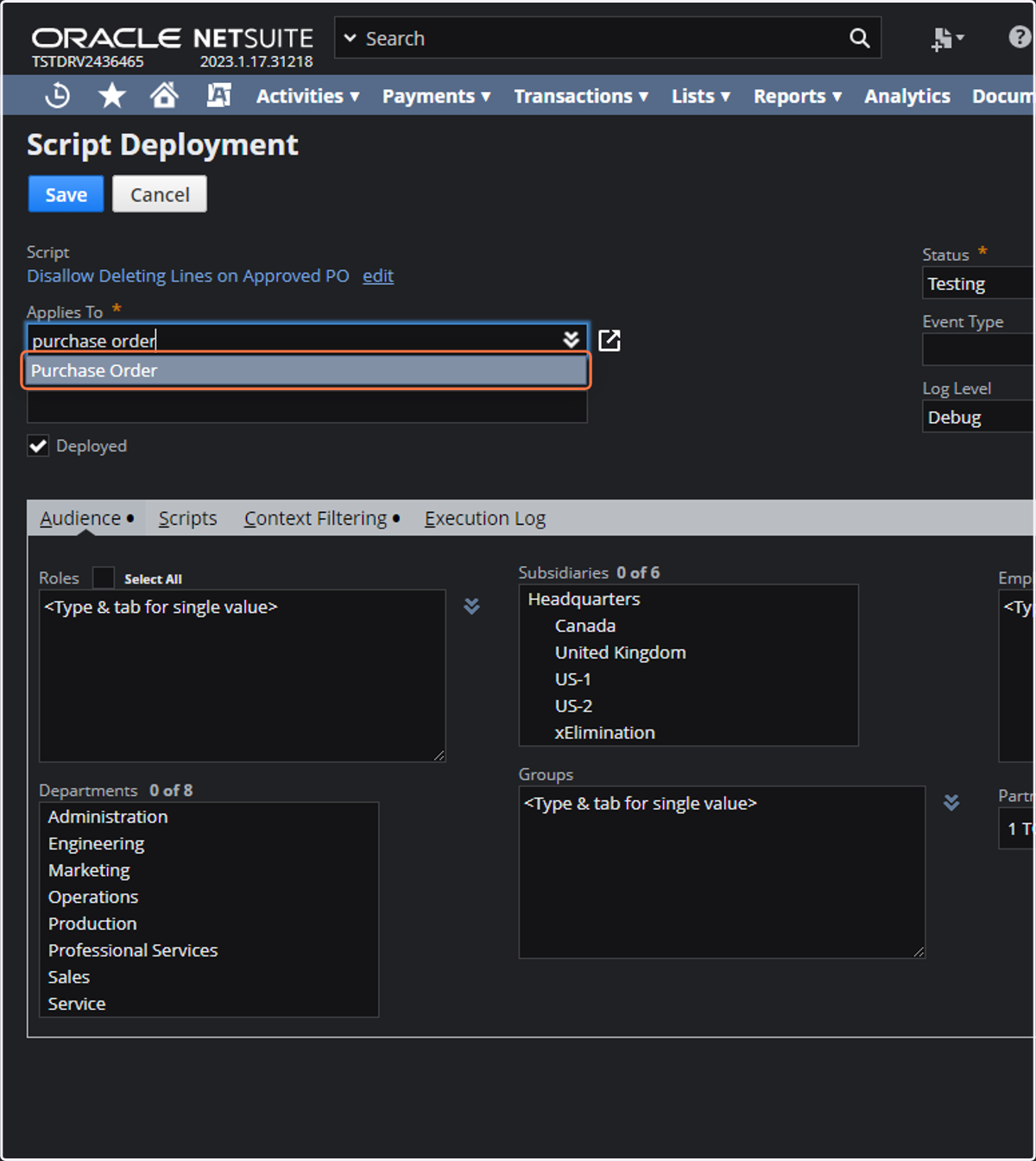Open the Recent Records clock icon
This screenshot has height=1161, width=1036.
58,95
